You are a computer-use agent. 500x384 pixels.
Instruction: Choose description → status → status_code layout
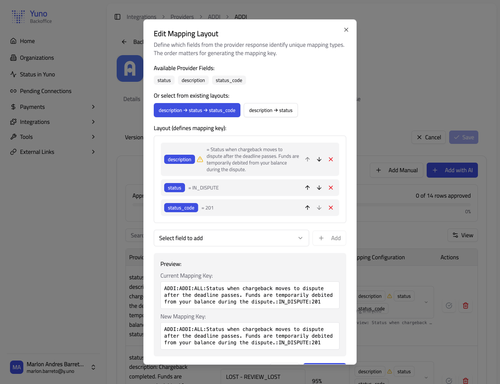tap(197, 110)
